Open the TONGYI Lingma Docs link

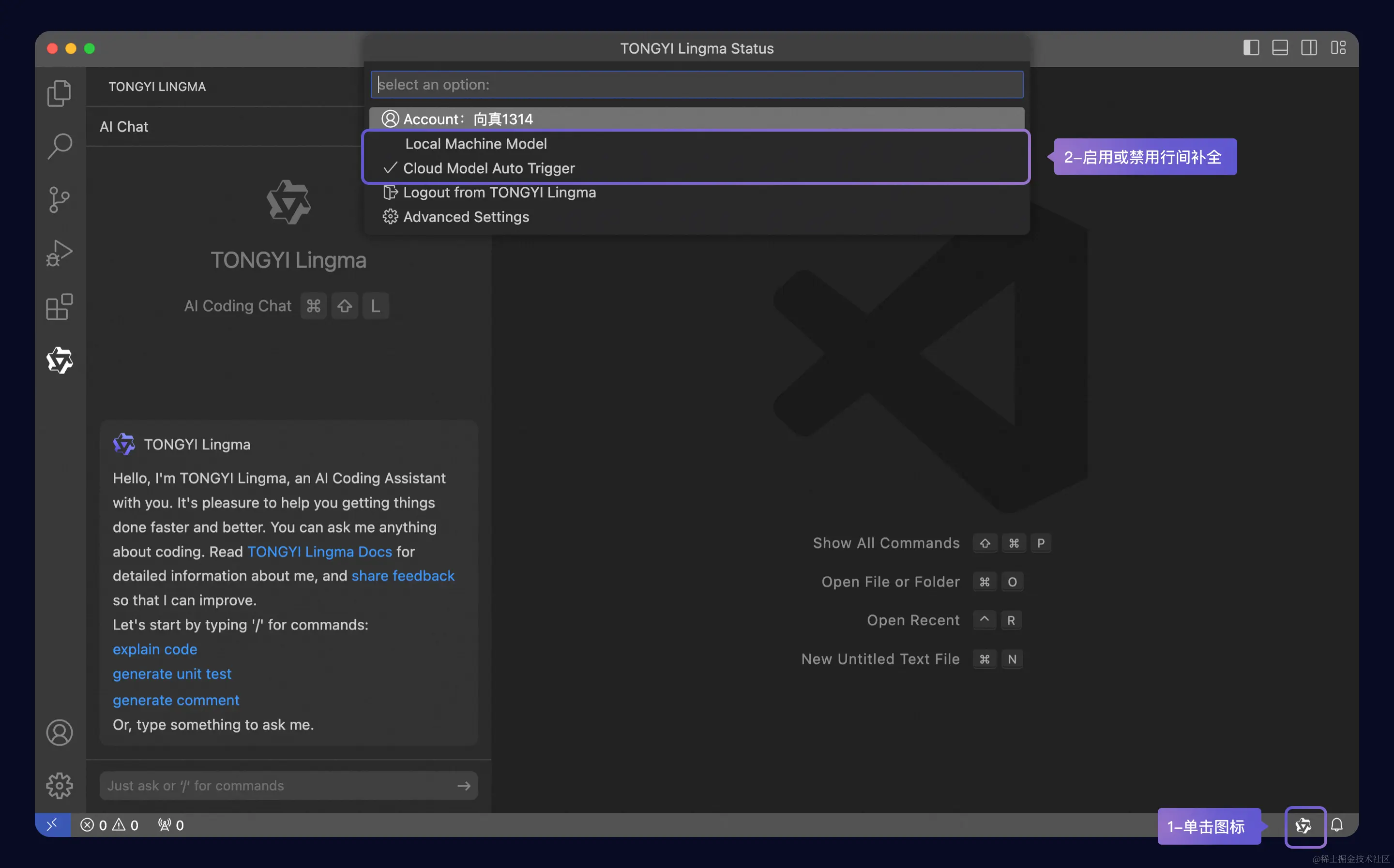(319, 551)
